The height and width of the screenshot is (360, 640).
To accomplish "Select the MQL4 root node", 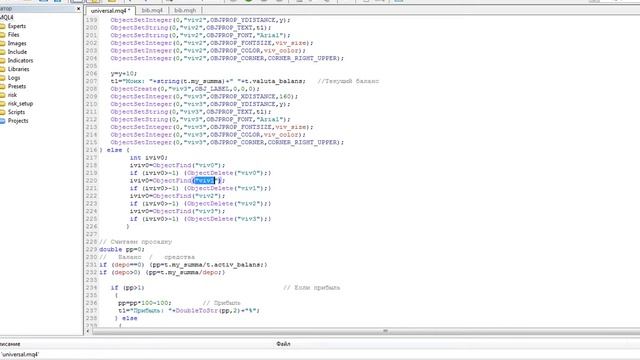I will [7, 17].
